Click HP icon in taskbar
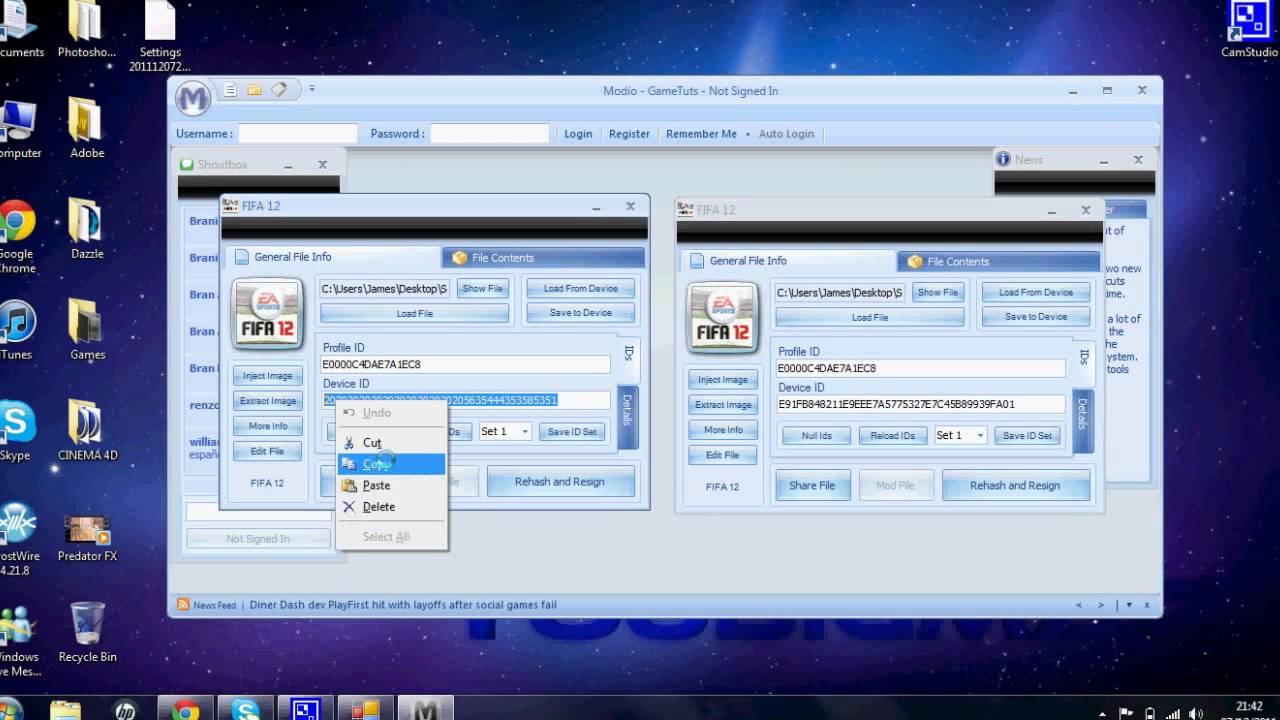The height and width of the screenshot is (720, 1280). pos(125,709)
